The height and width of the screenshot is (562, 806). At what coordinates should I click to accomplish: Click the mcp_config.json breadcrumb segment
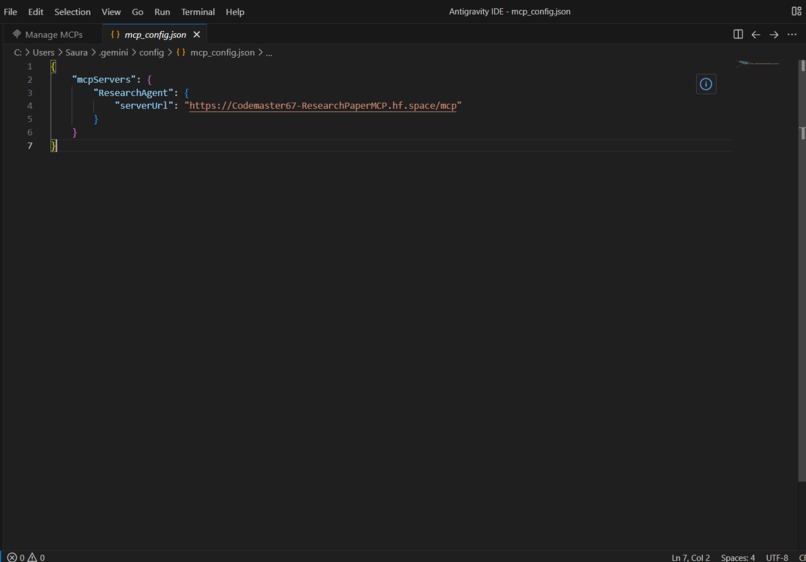pos(222,52)
